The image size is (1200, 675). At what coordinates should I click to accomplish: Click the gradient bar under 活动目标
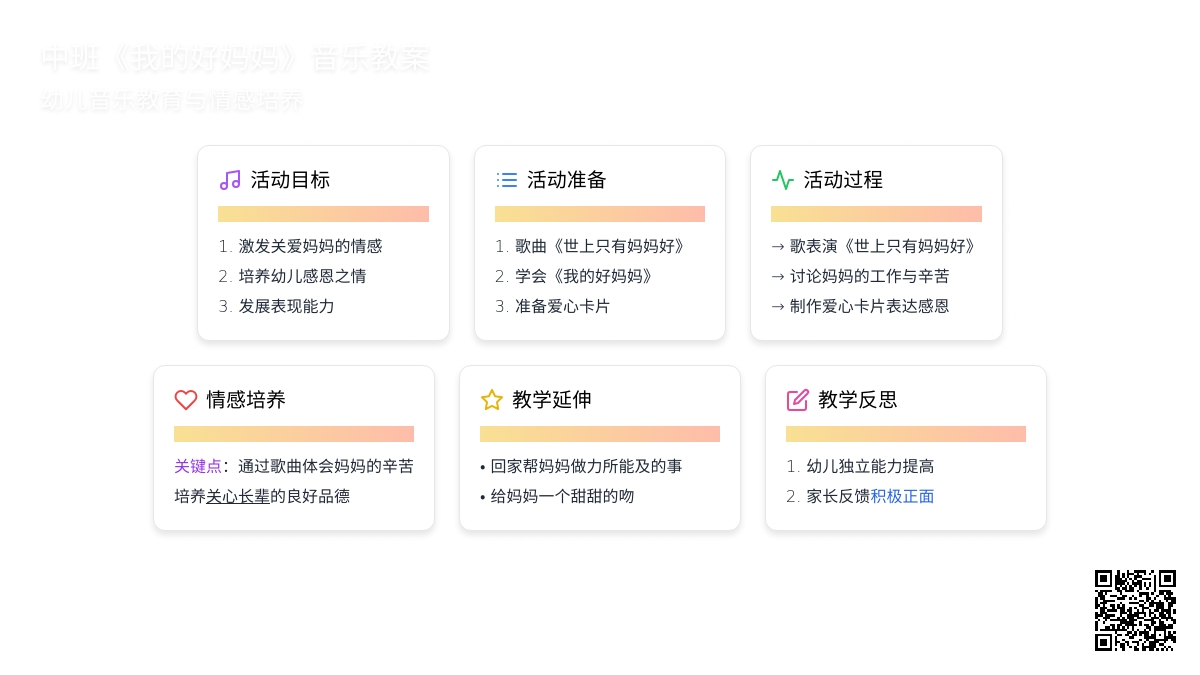tap(323, 214)
